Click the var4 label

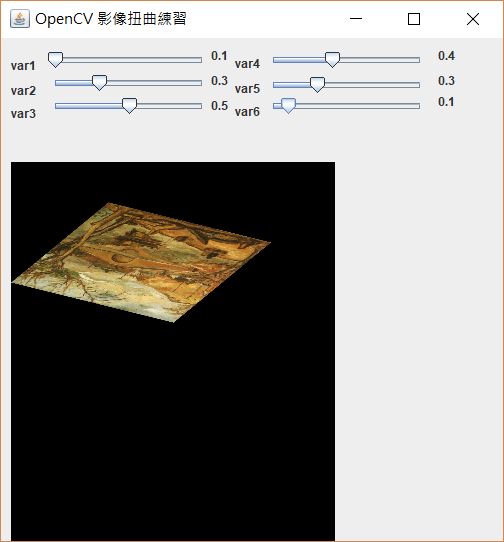click(247, 64)
